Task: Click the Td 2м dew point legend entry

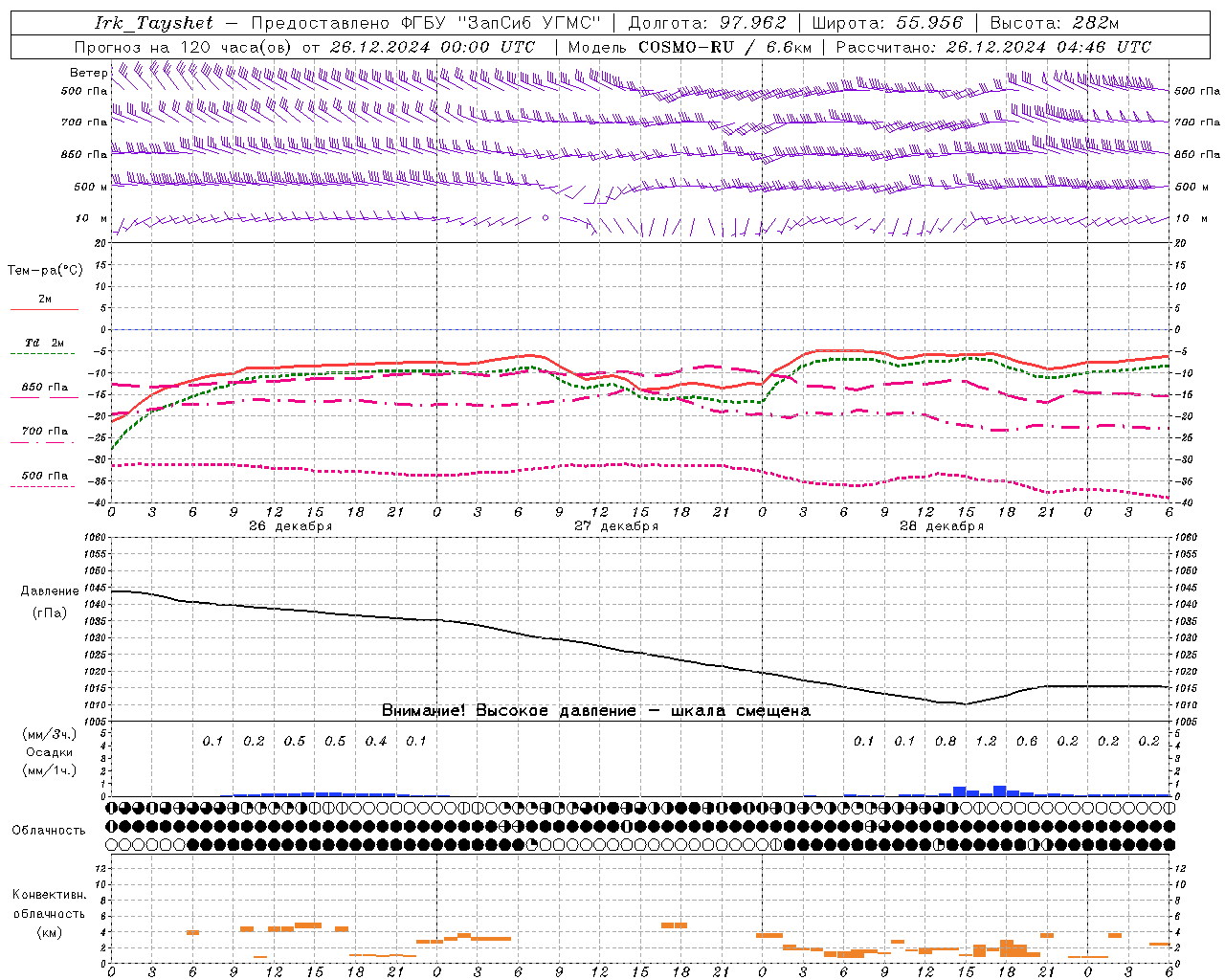Action: pyautogui.click(x=44, y=343)
